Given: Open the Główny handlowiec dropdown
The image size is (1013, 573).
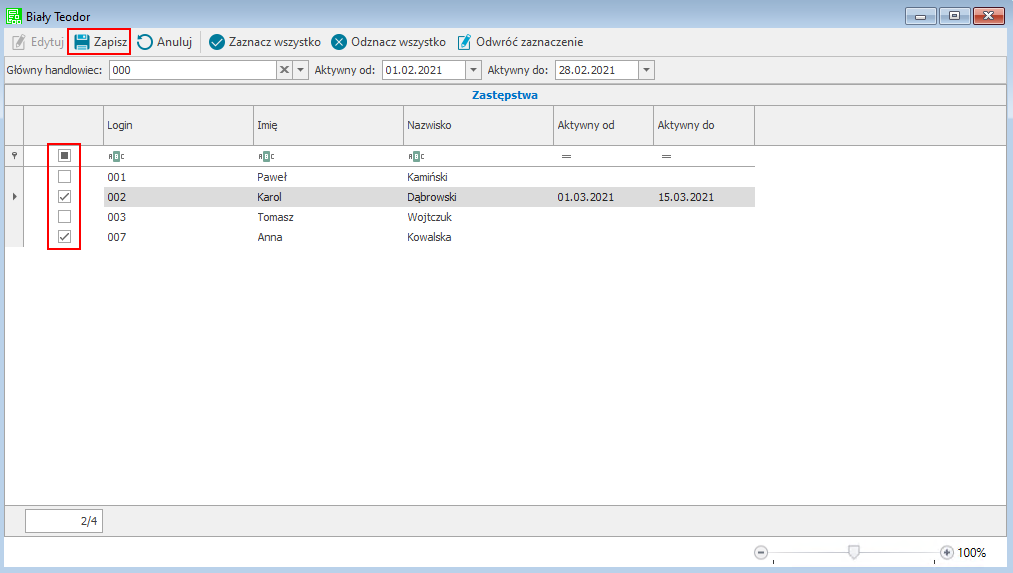Looking at the screenshot, I should (x=299, y=70).
